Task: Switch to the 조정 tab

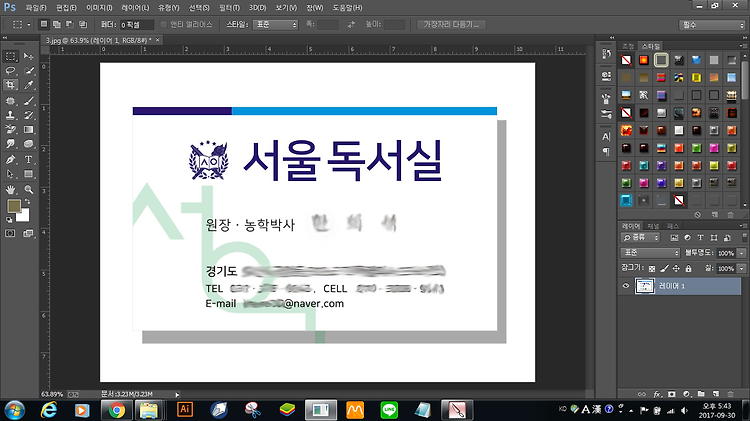Action: (x=628, y=46)
